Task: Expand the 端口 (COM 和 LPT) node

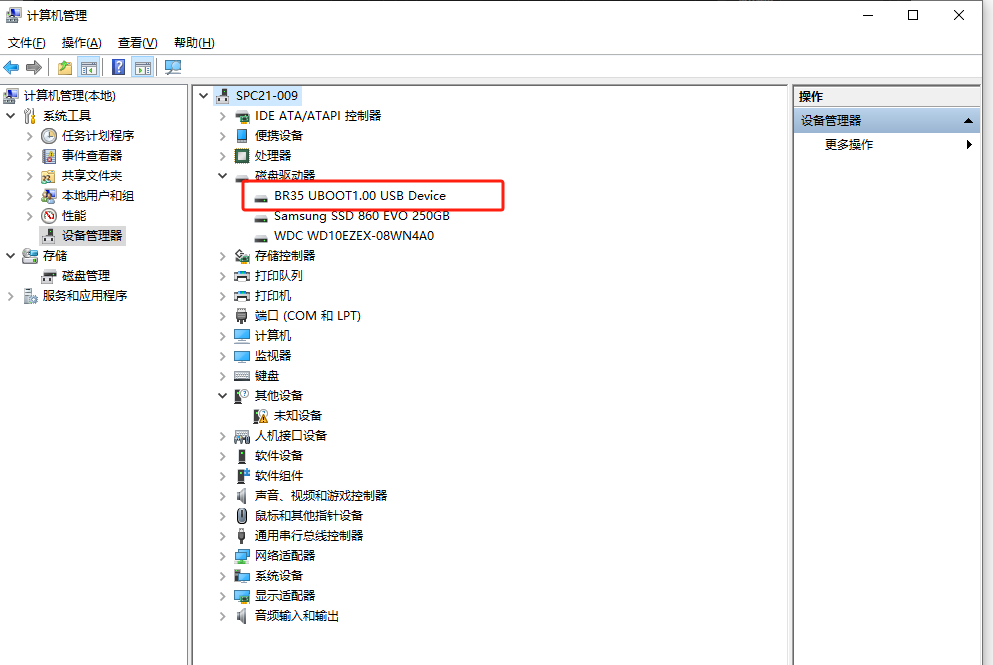Action: point(222,316)
